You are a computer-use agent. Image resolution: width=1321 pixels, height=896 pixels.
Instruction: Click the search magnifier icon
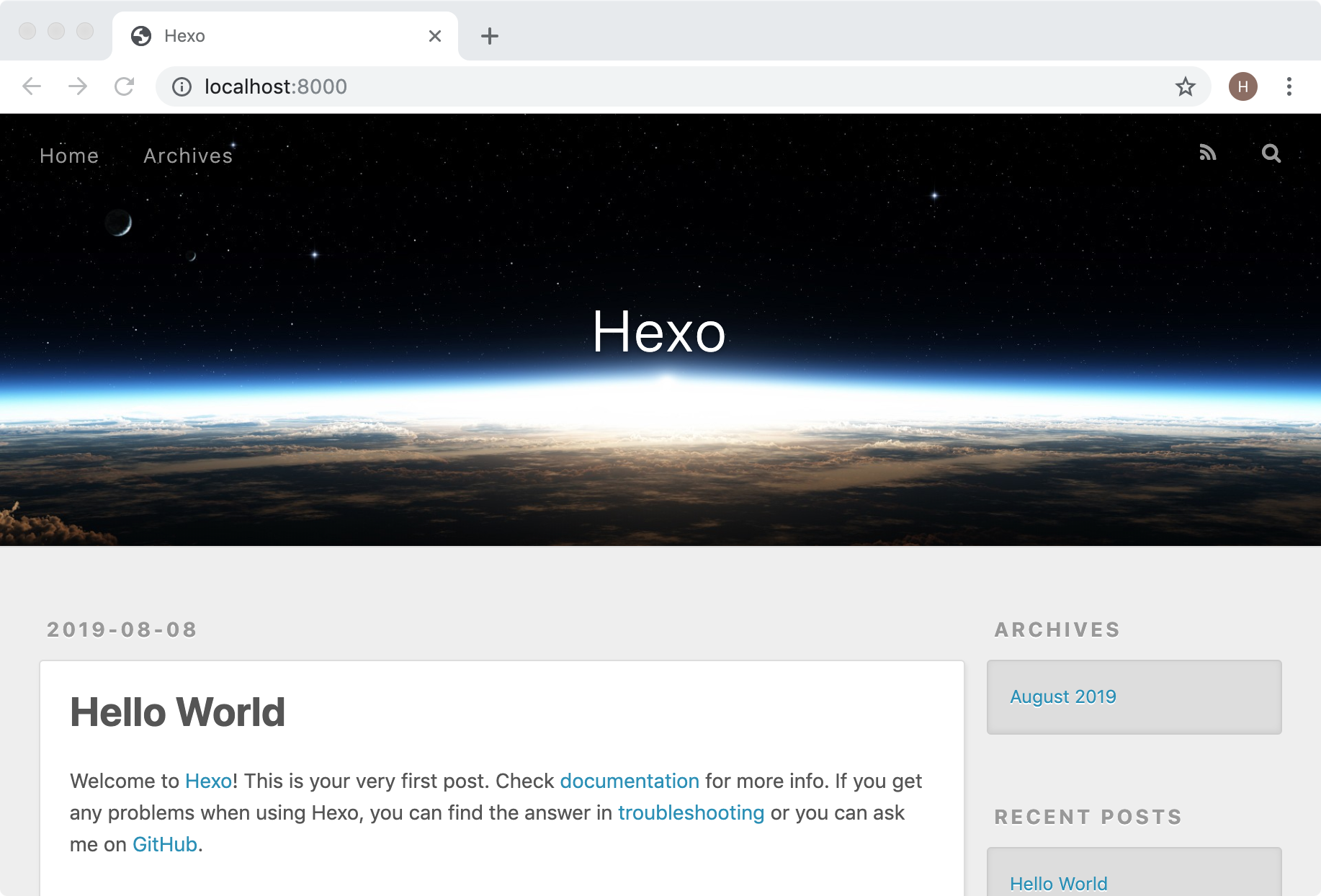1271,153
